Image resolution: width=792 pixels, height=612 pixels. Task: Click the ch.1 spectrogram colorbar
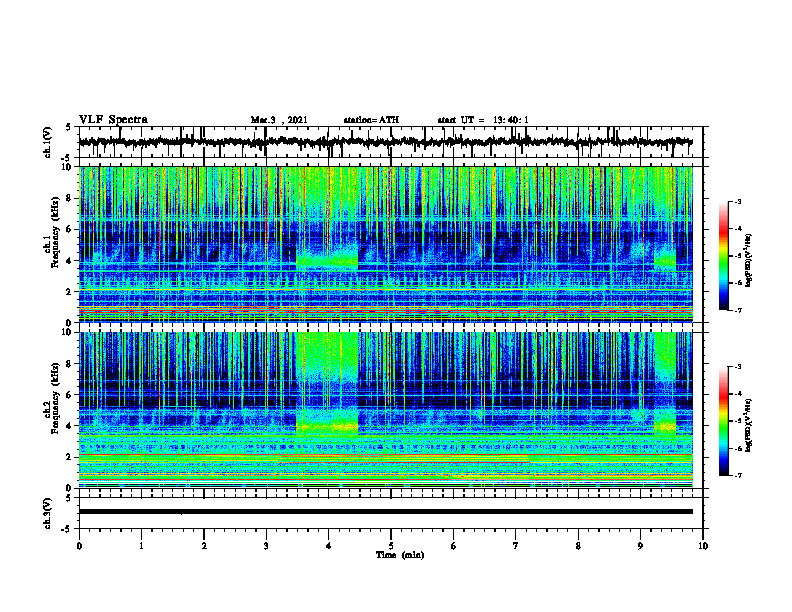(723, 256)
